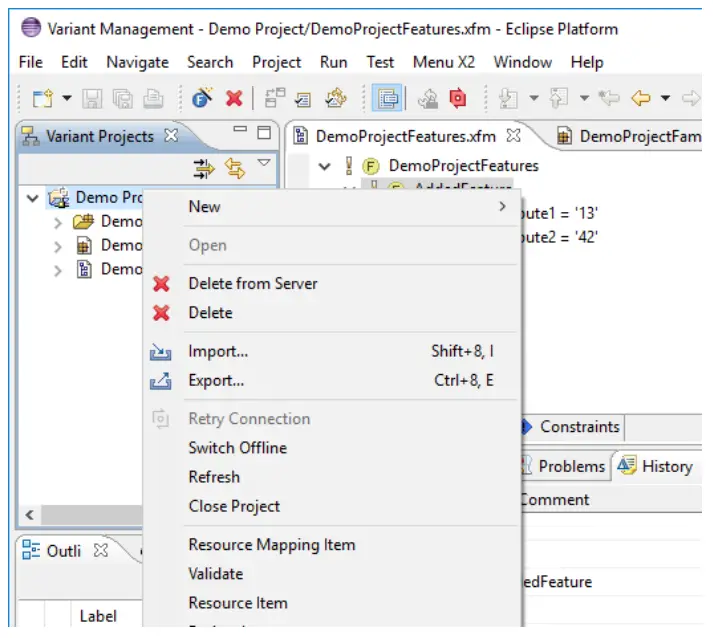Open the Window menu
The height and width of the screenshot is (638, 713).
(x=523, y=62)
